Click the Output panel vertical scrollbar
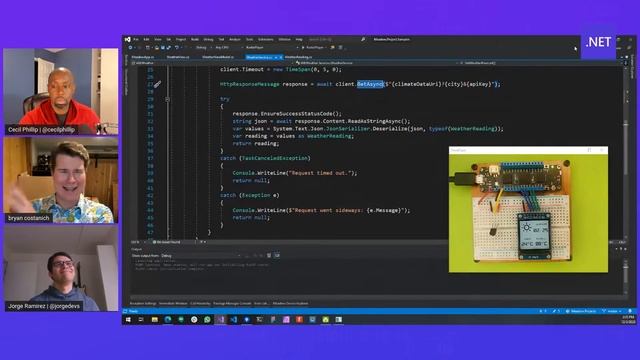 [x=626, y=277]
